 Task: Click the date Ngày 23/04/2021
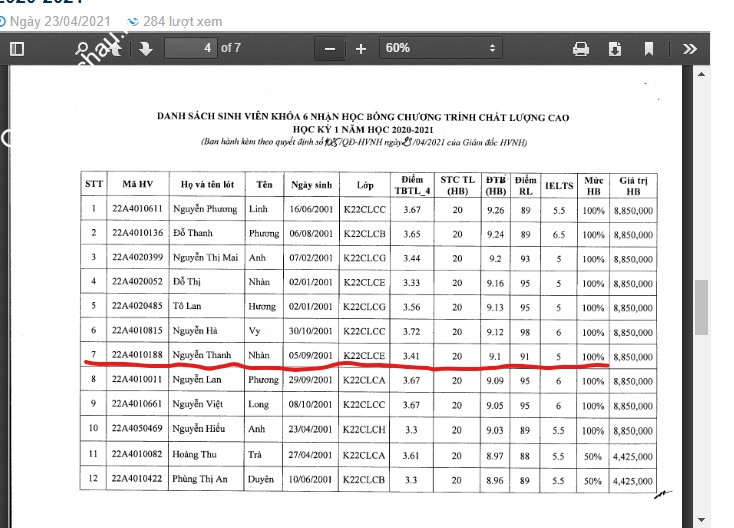(x=60, y=22)
